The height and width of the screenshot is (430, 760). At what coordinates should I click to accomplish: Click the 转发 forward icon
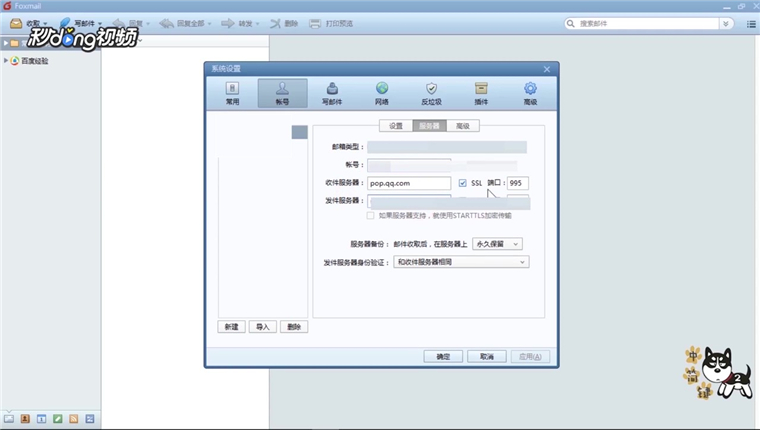click(228, 23)
